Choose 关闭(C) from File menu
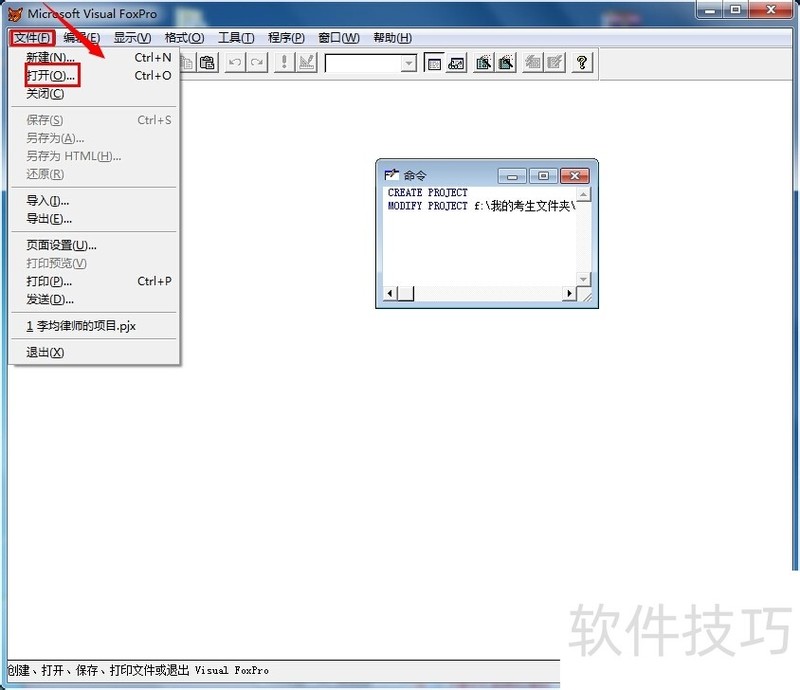This screenshot has height=690, width=800. 94,94
